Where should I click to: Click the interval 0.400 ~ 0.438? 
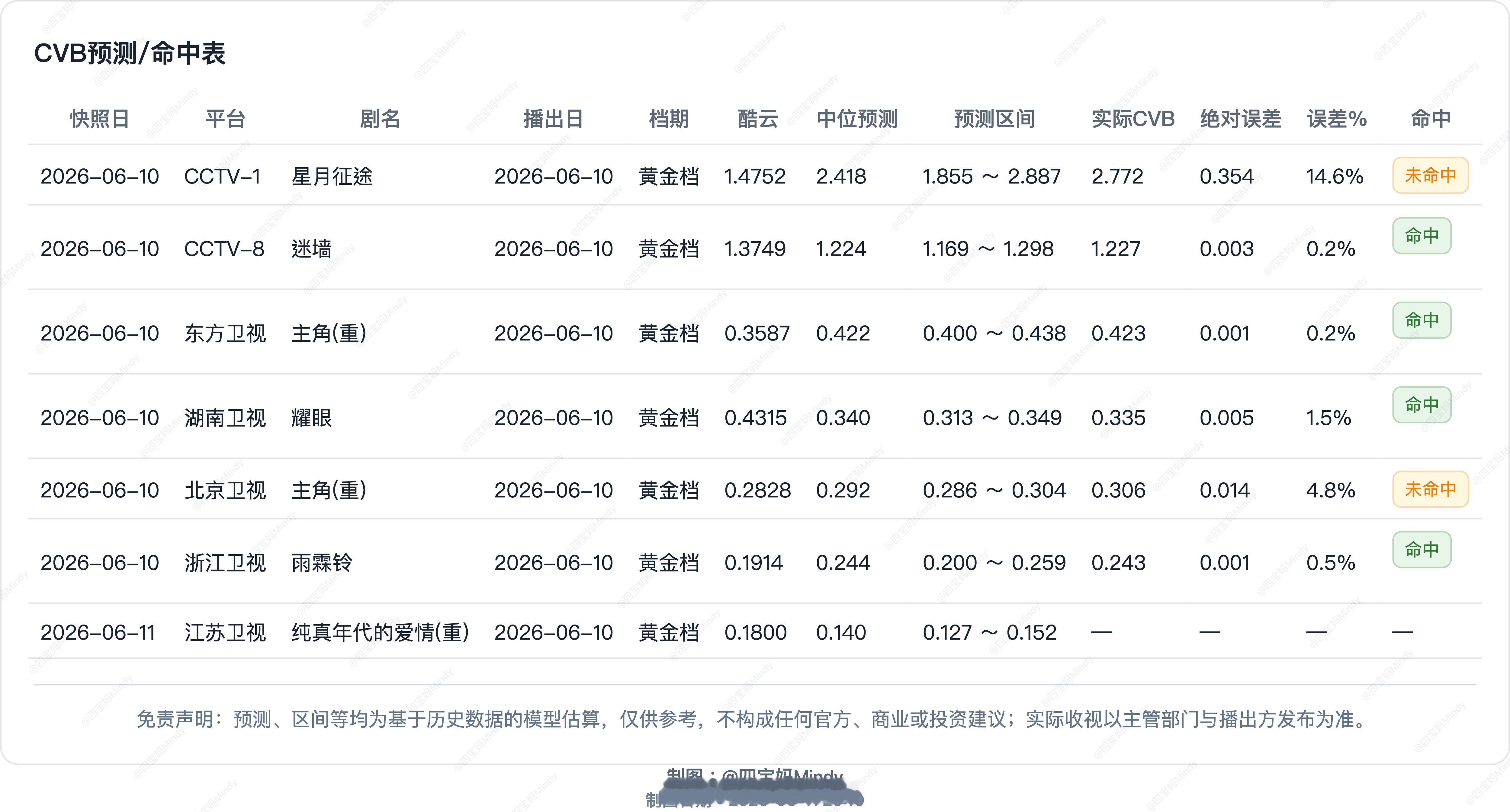tap(994, 333)
